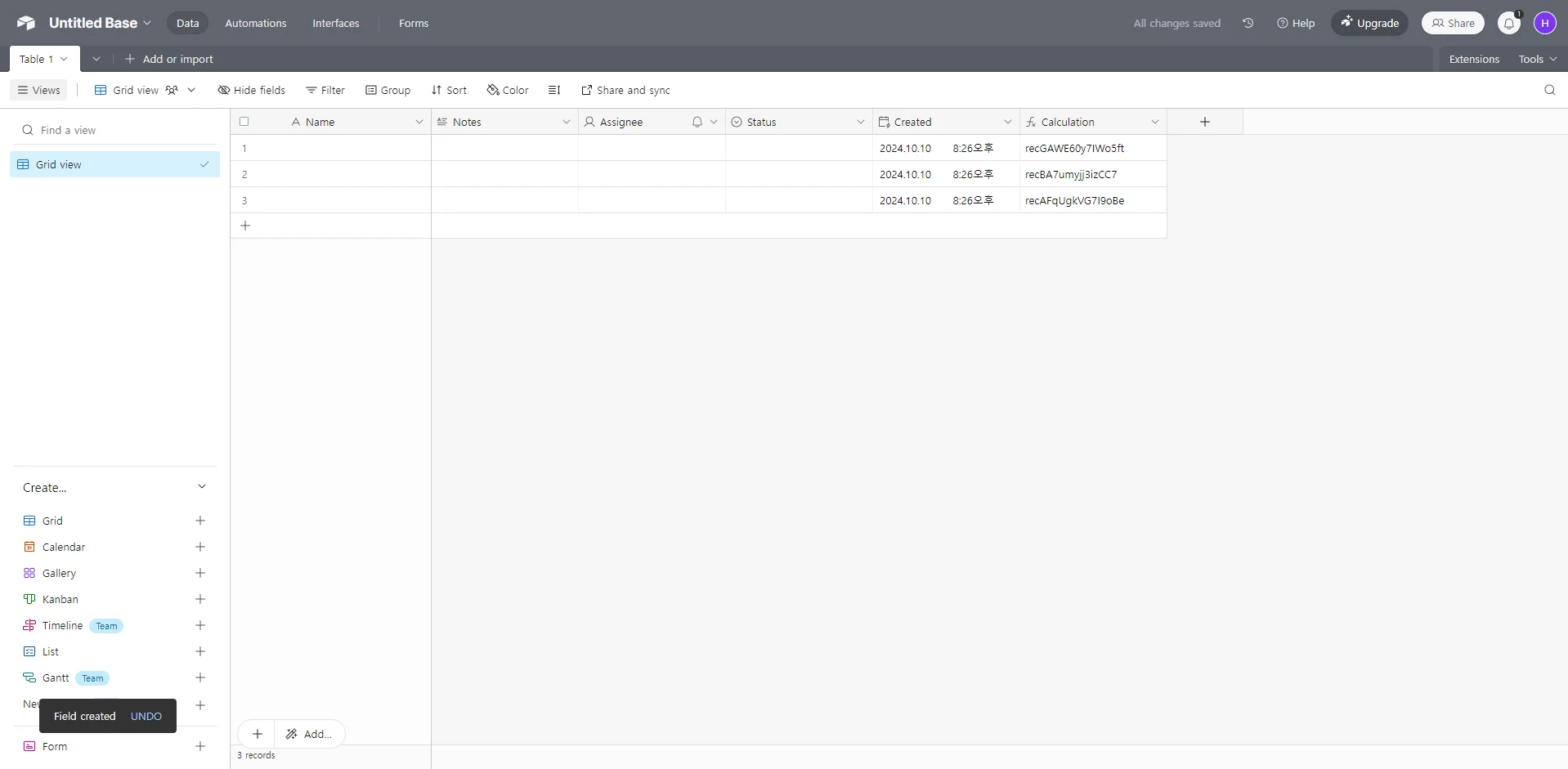Click the search magnifier icon

click(x=1549, y=90)
